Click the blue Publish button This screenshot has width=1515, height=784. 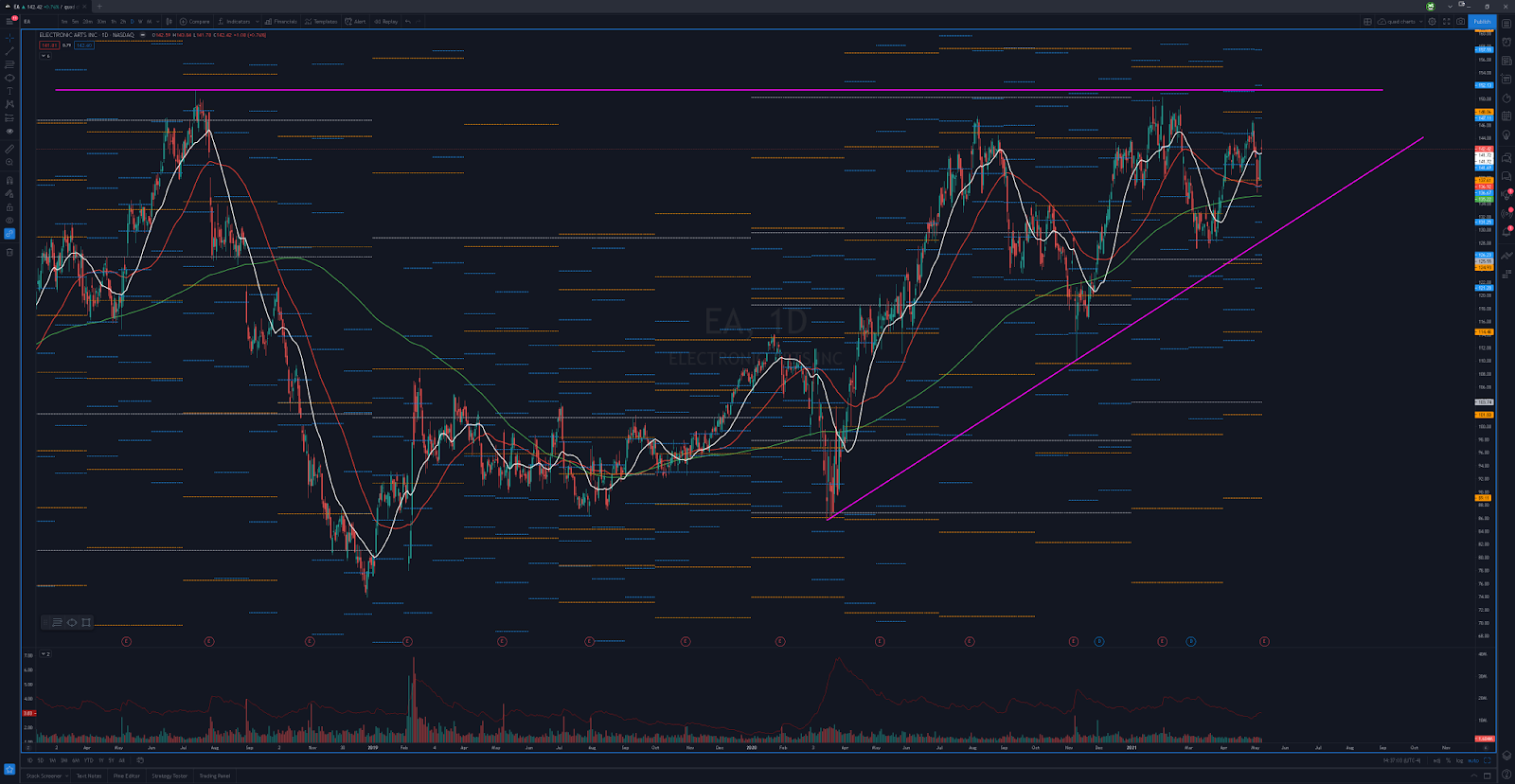(1482, 21)
